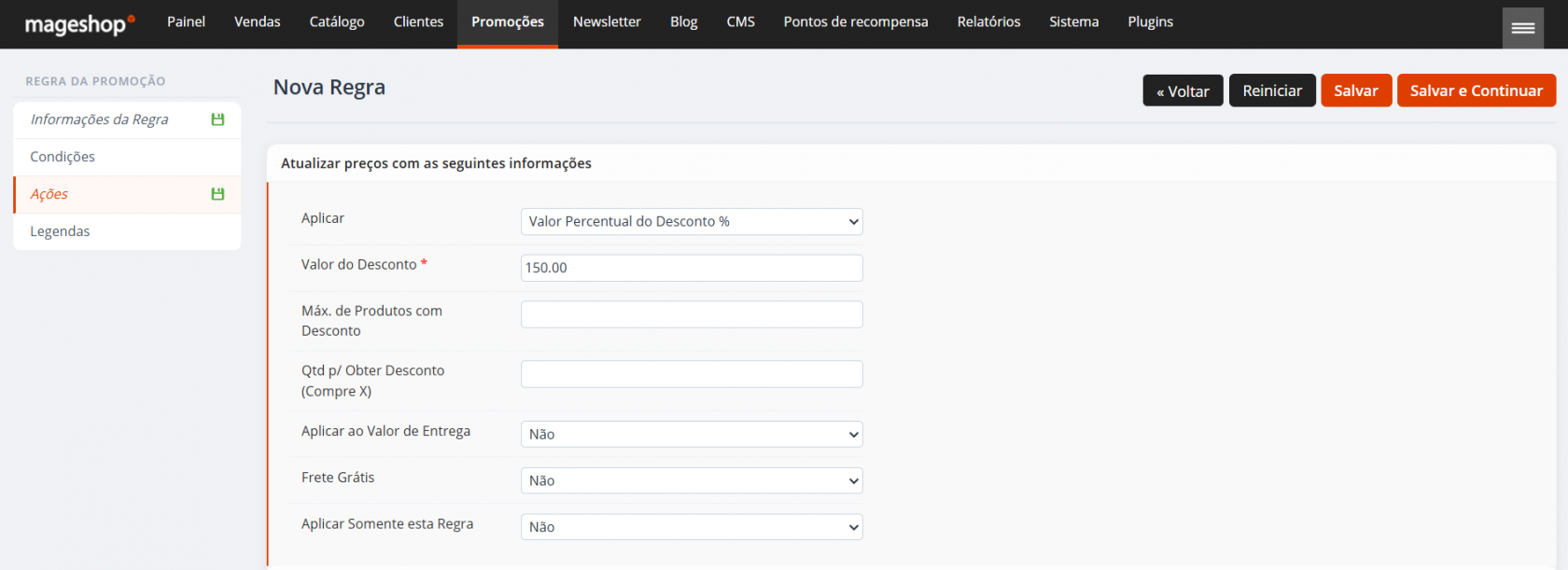Switch to the Condições tab
The image size is (1568, 570).
coord(63,157)
